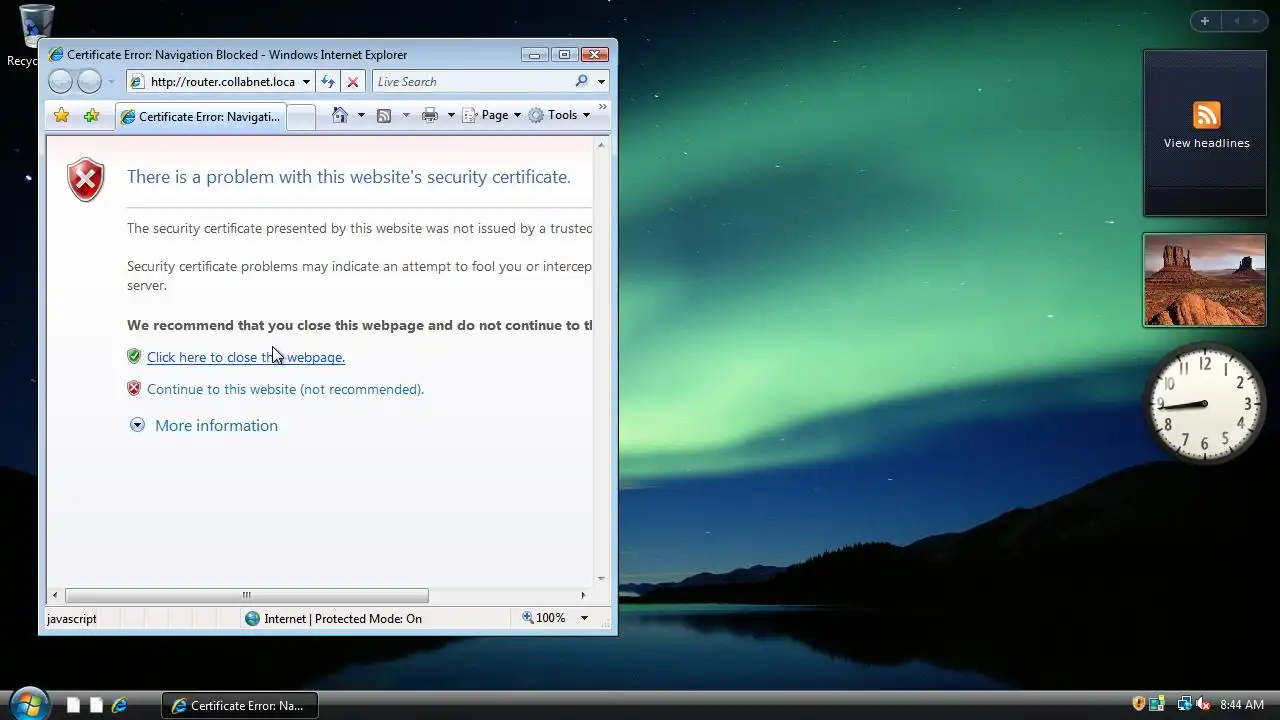Select Certificate Error: Na... taskbar button
Image resolution: width=1280 pixels, height=720 pixels.
[239, 705]
